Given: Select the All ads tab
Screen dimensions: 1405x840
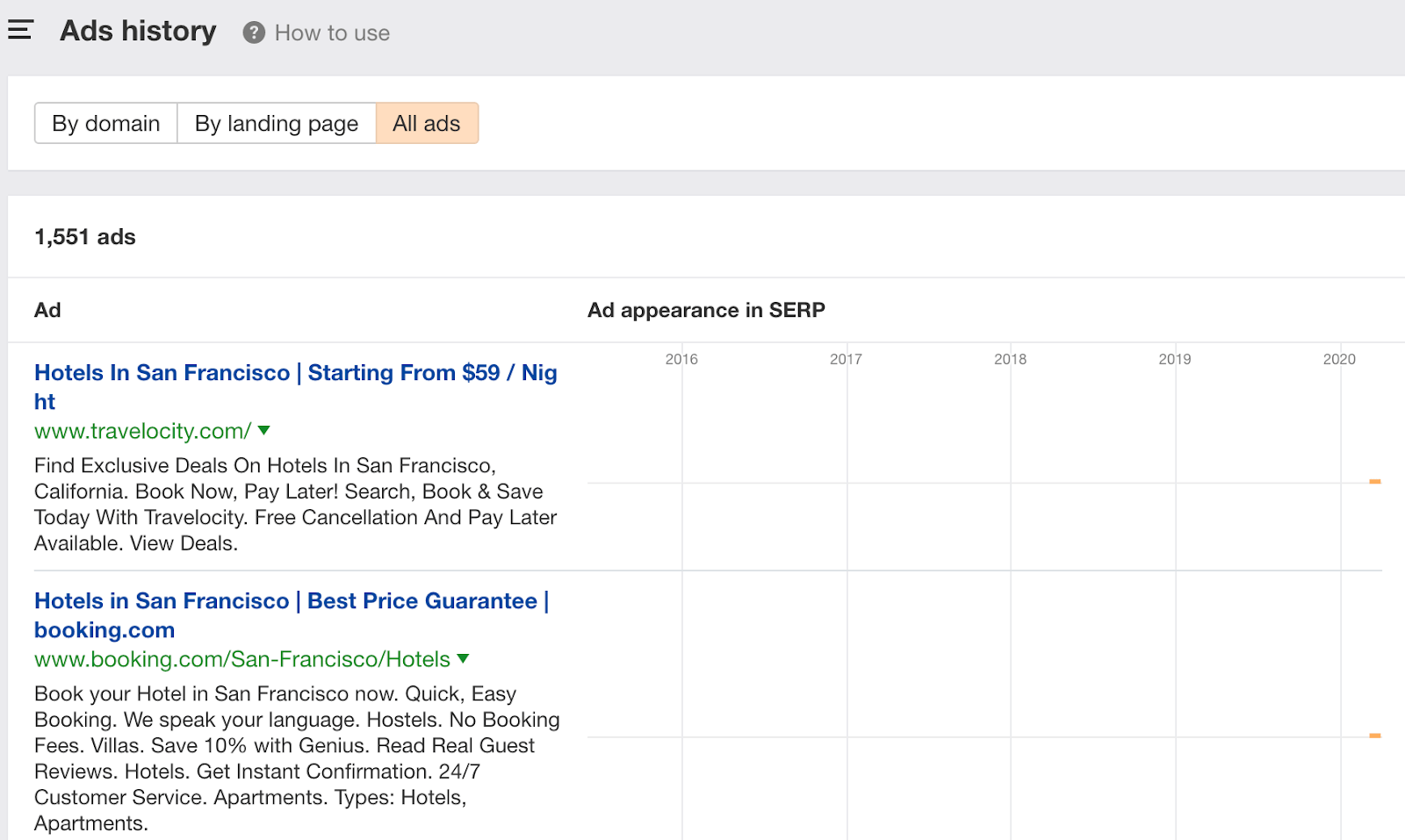Looking at the screenshot, I should [427, 124].
